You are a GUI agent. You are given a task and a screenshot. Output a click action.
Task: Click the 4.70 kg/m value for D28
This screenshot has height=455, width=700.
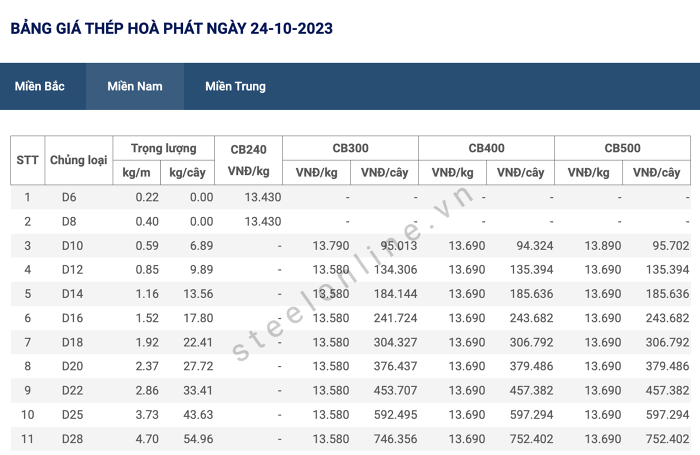pos(147,439)
